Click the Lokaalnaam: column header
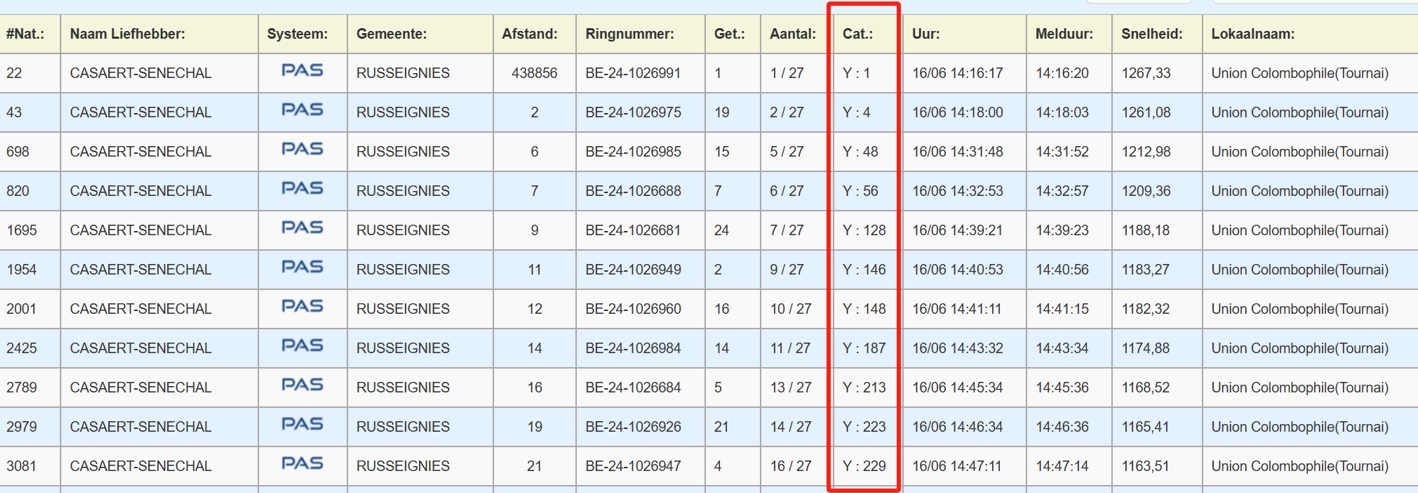Viewport: 1418px width, 493px height. point(1252,34)
